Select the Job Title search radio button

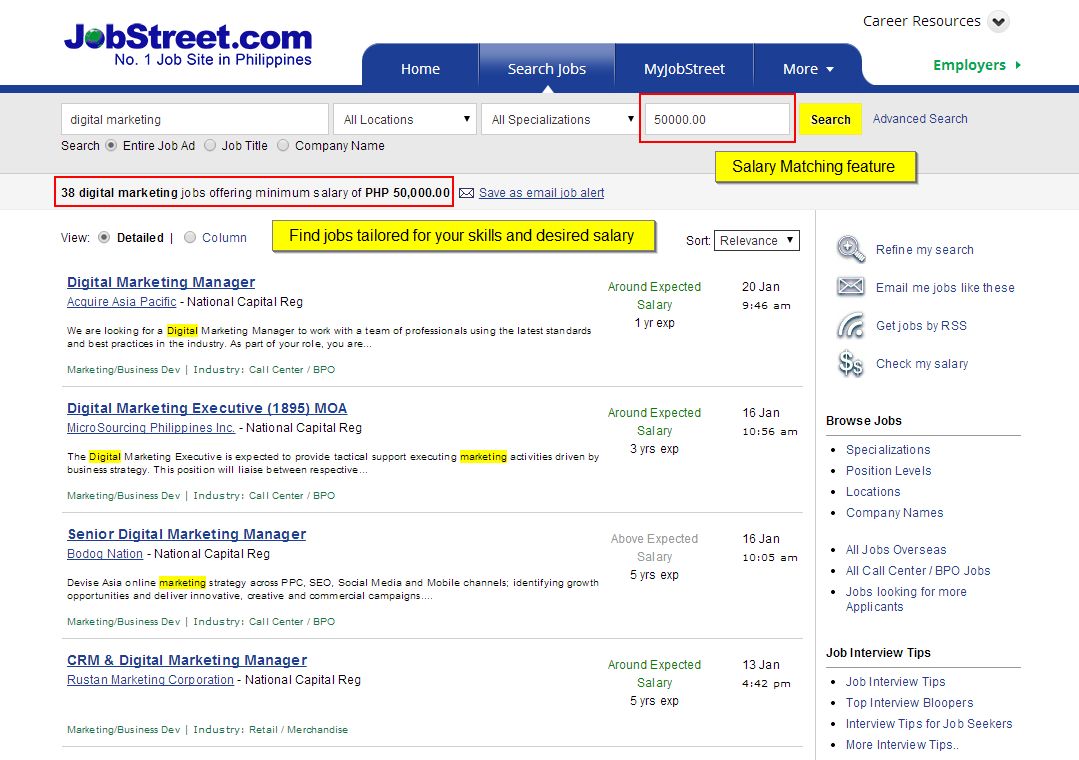pyautogui.click(x=210, y=145)
